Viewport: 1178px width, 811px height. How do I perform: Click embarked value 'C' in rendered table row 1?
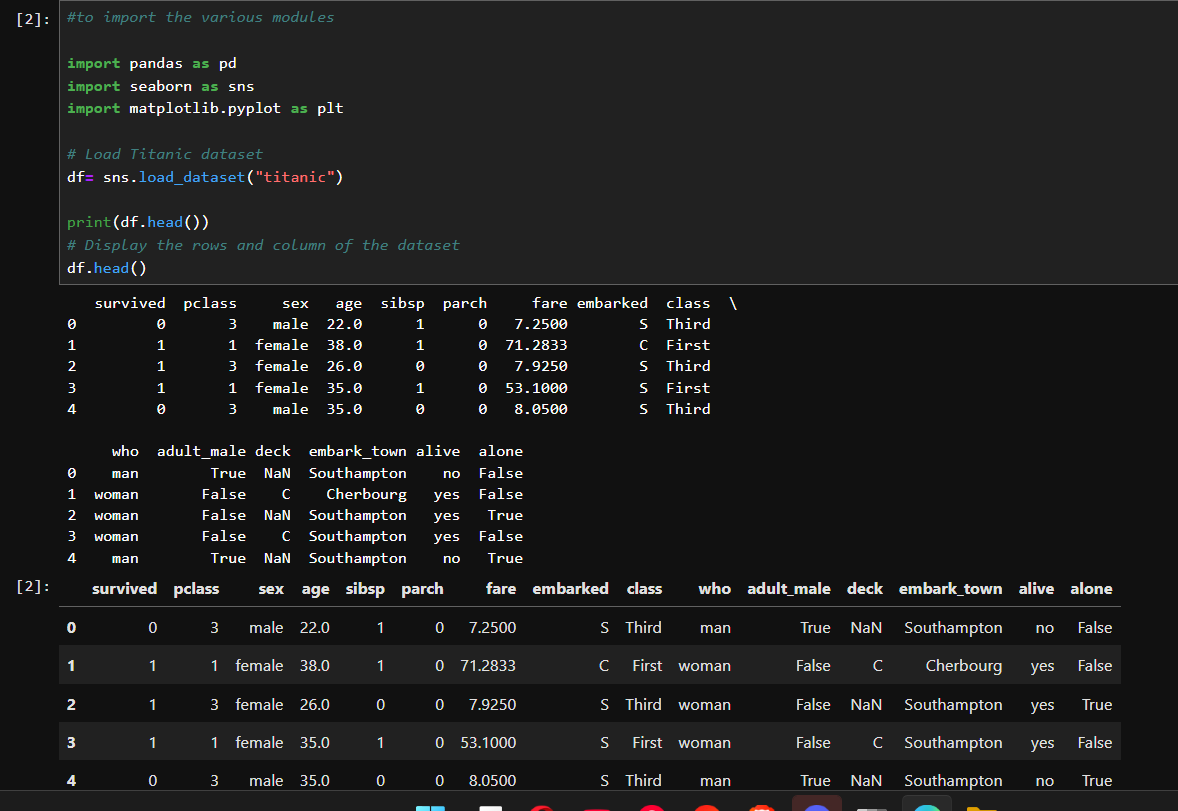[x=604, y=666]
